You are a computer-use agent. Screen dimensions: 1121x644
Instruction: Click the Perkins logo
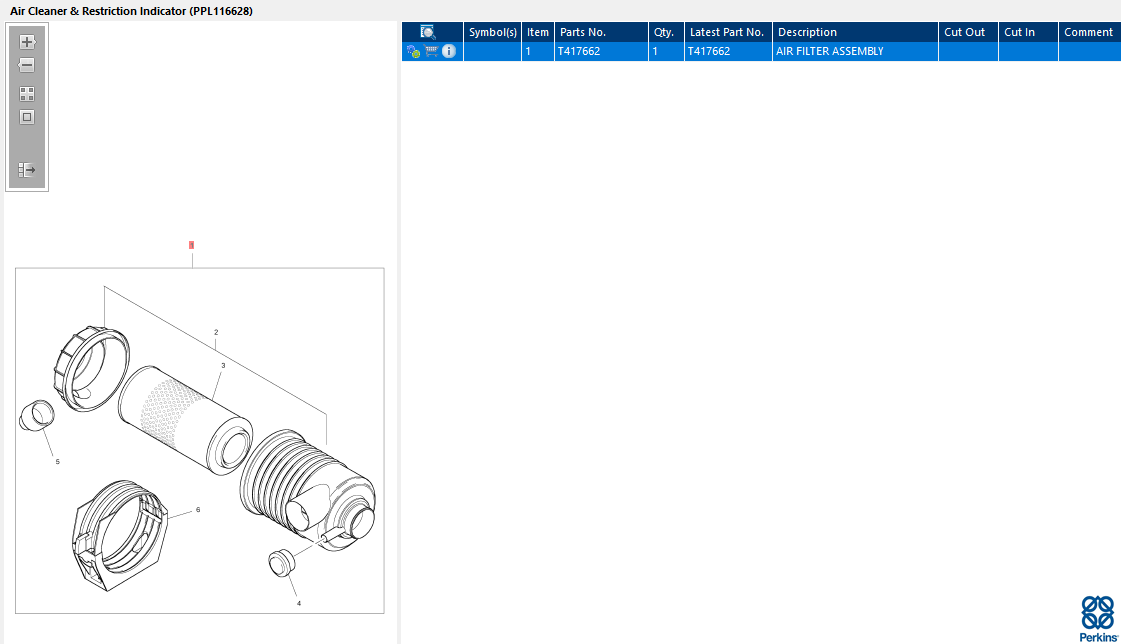(1098, 618)
